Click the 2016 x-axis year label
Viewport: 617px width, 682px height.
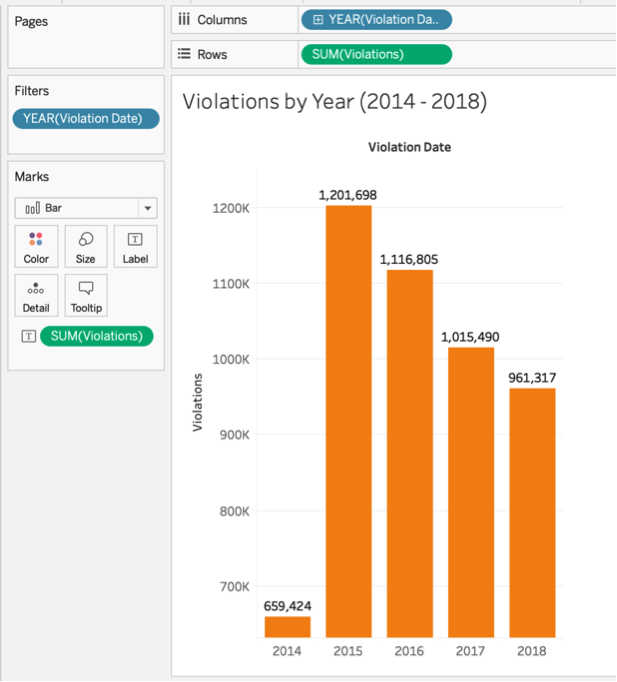coord(409,651)
